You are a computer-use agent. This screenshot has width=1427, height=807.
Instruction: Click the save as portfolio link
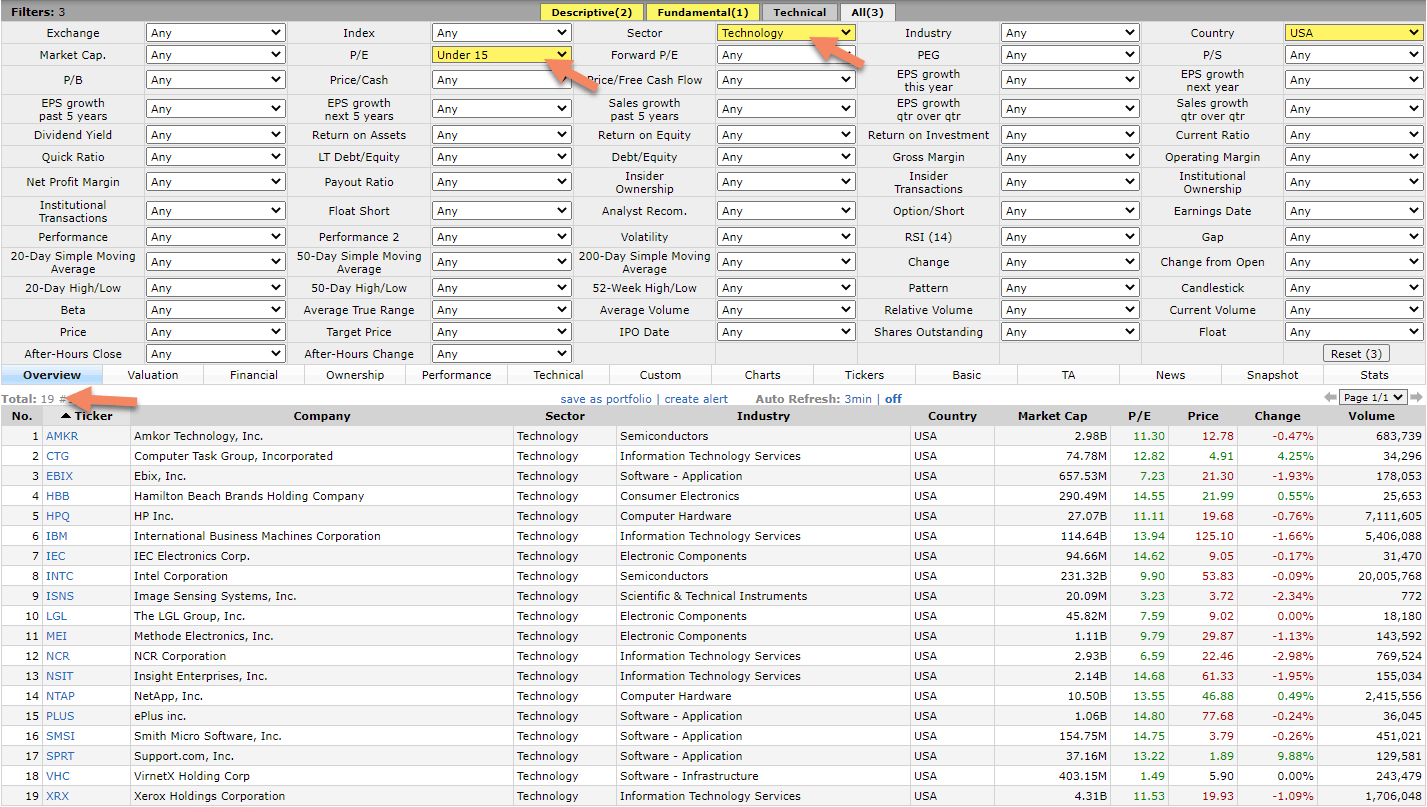pos(605,399)
